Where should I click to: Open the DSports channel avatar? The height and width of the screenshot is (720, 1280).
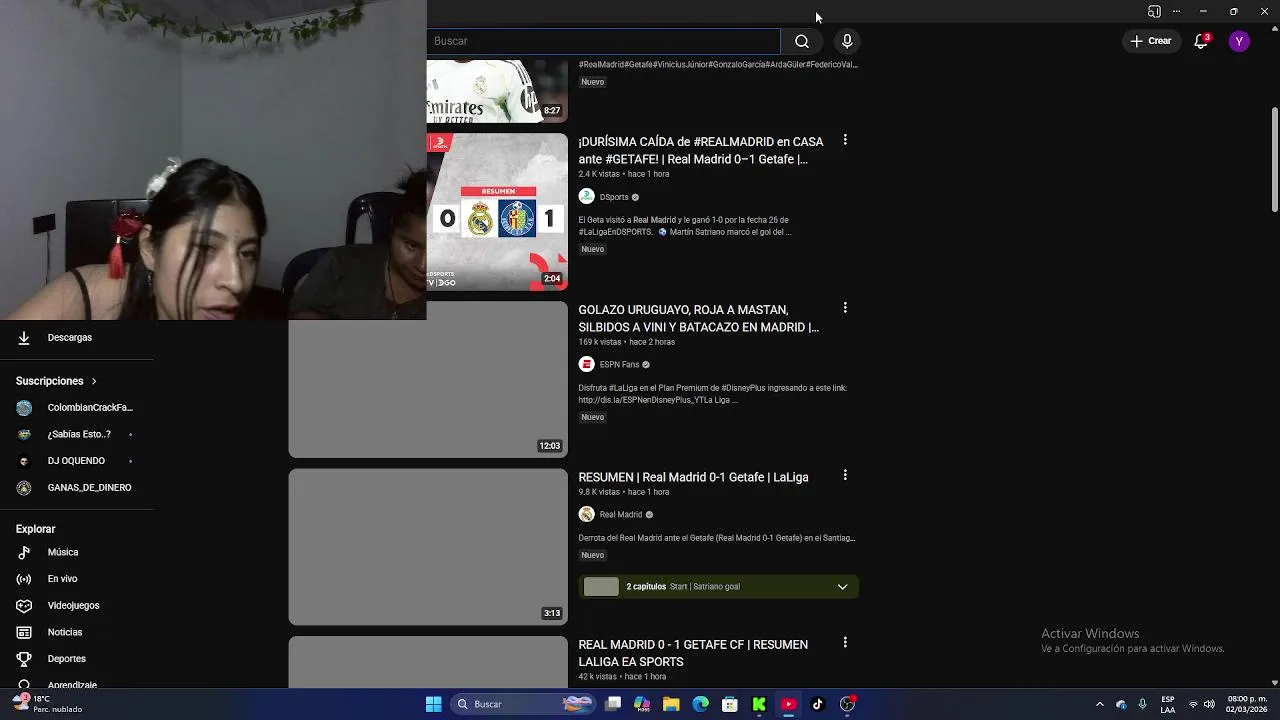(587, 197)
